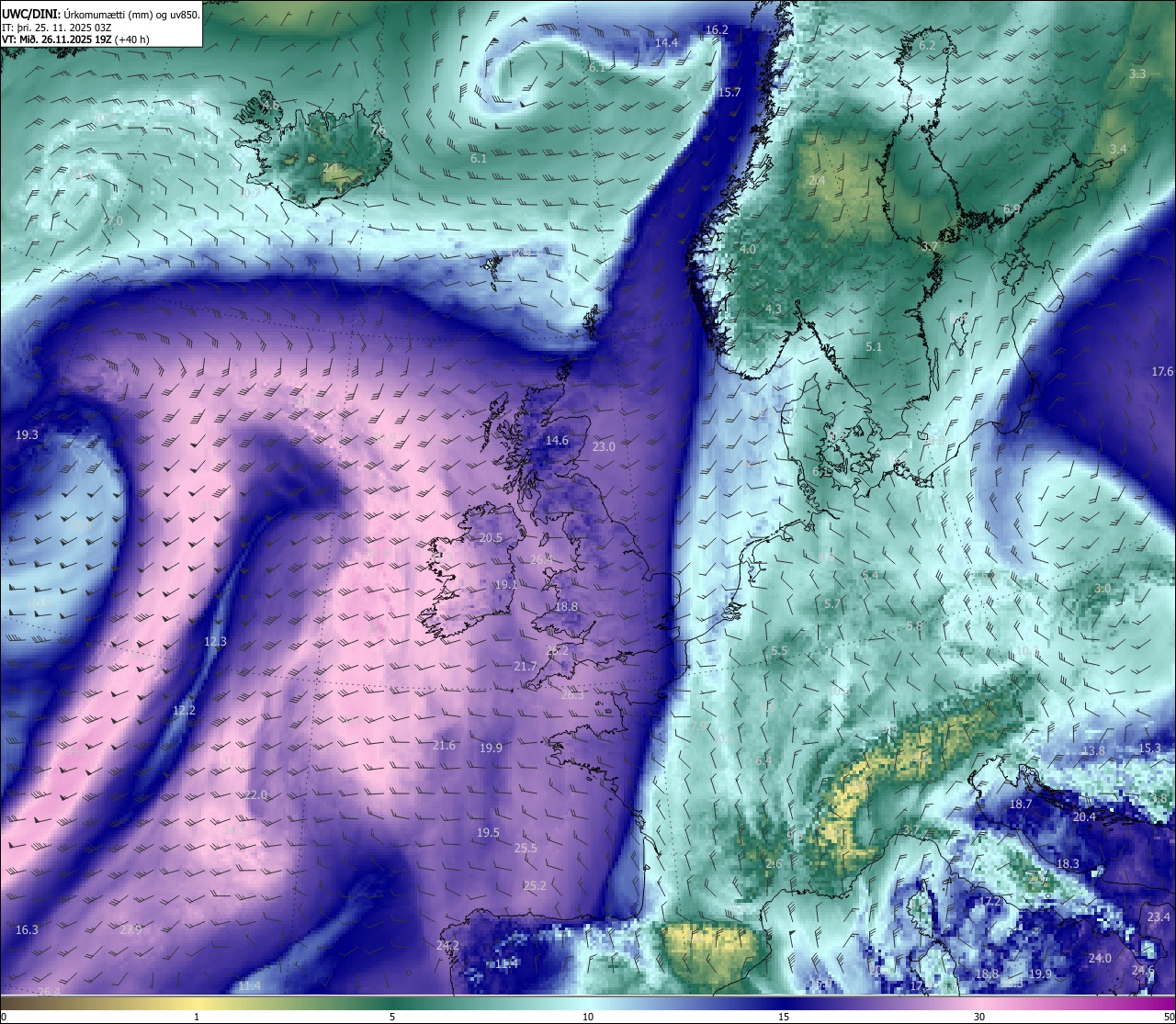Click the map value '24.6'
The width and height of the screenshot is (1176, 1024).
1143,971
